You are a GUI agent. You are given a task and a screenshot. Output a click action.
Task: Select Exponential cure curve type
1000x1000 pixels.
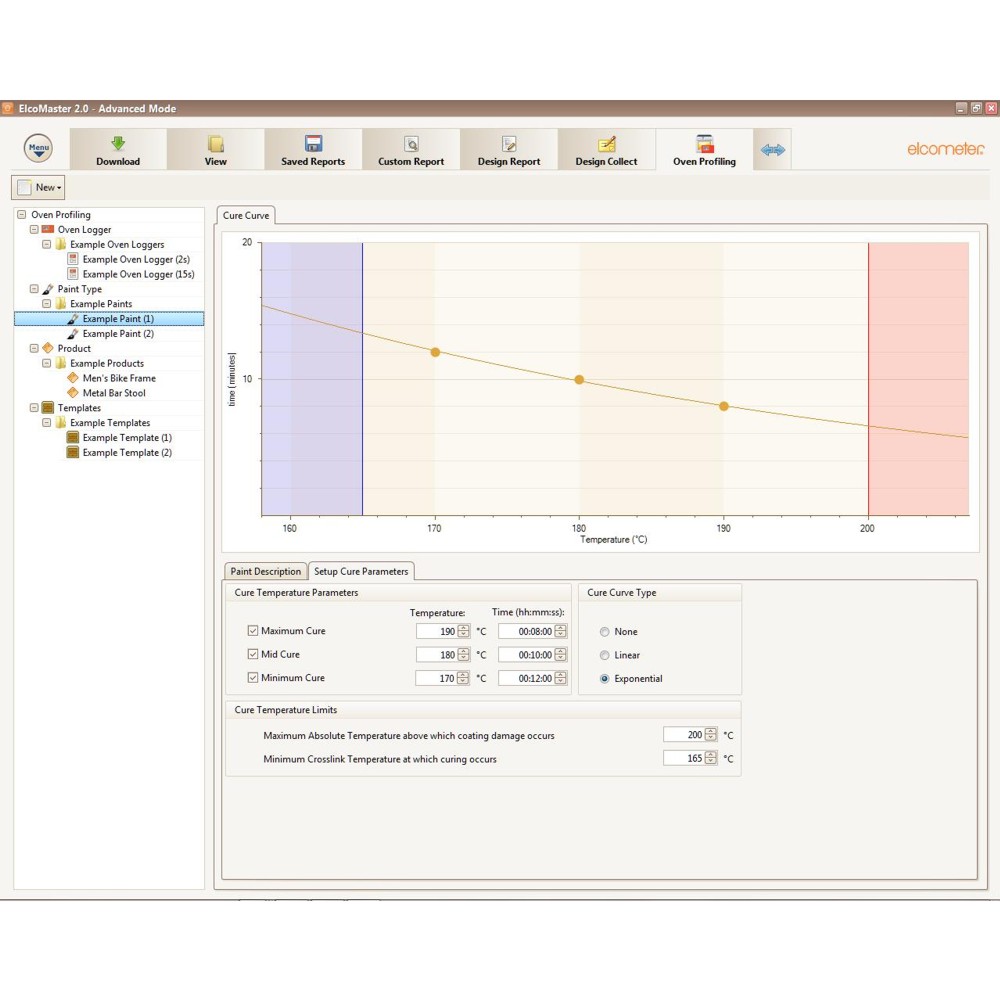click(x=605, y=679)
